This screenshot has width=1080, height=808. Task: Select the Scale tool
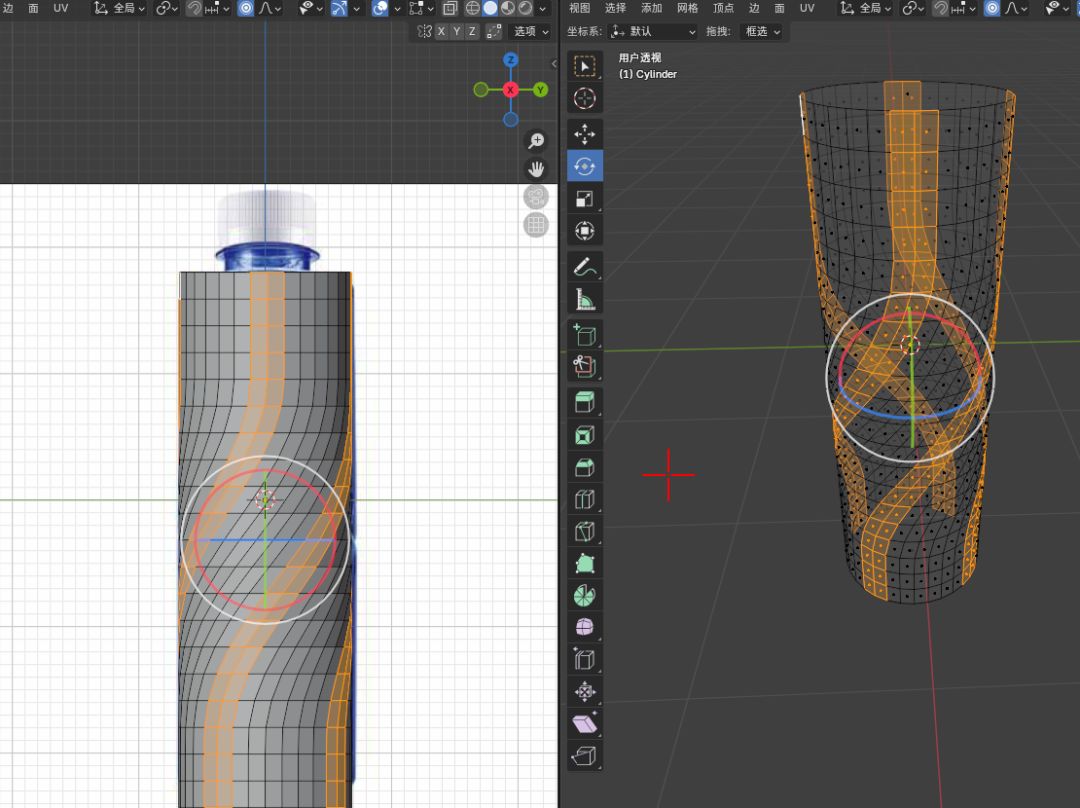click(x=585, y=198)
